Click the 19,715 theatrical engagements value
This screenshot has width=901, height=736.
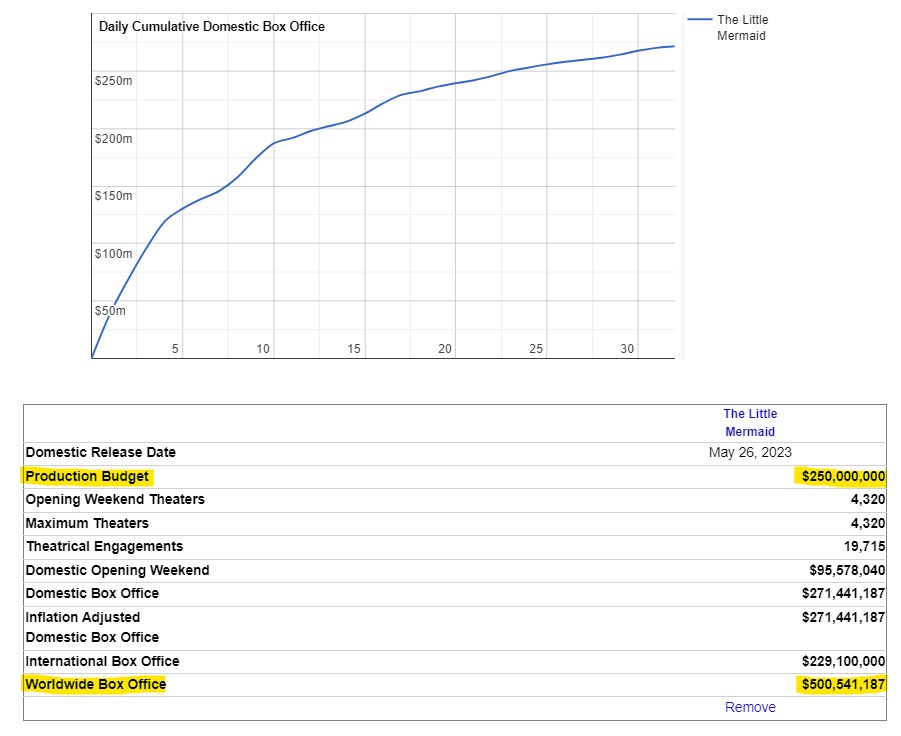tap(864, 546)
